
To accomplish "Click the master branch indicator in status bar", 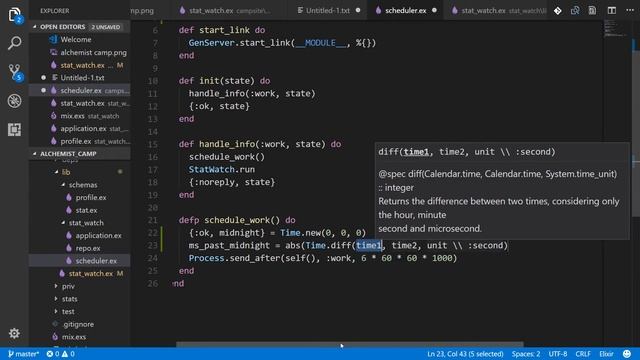I will 23,354.
